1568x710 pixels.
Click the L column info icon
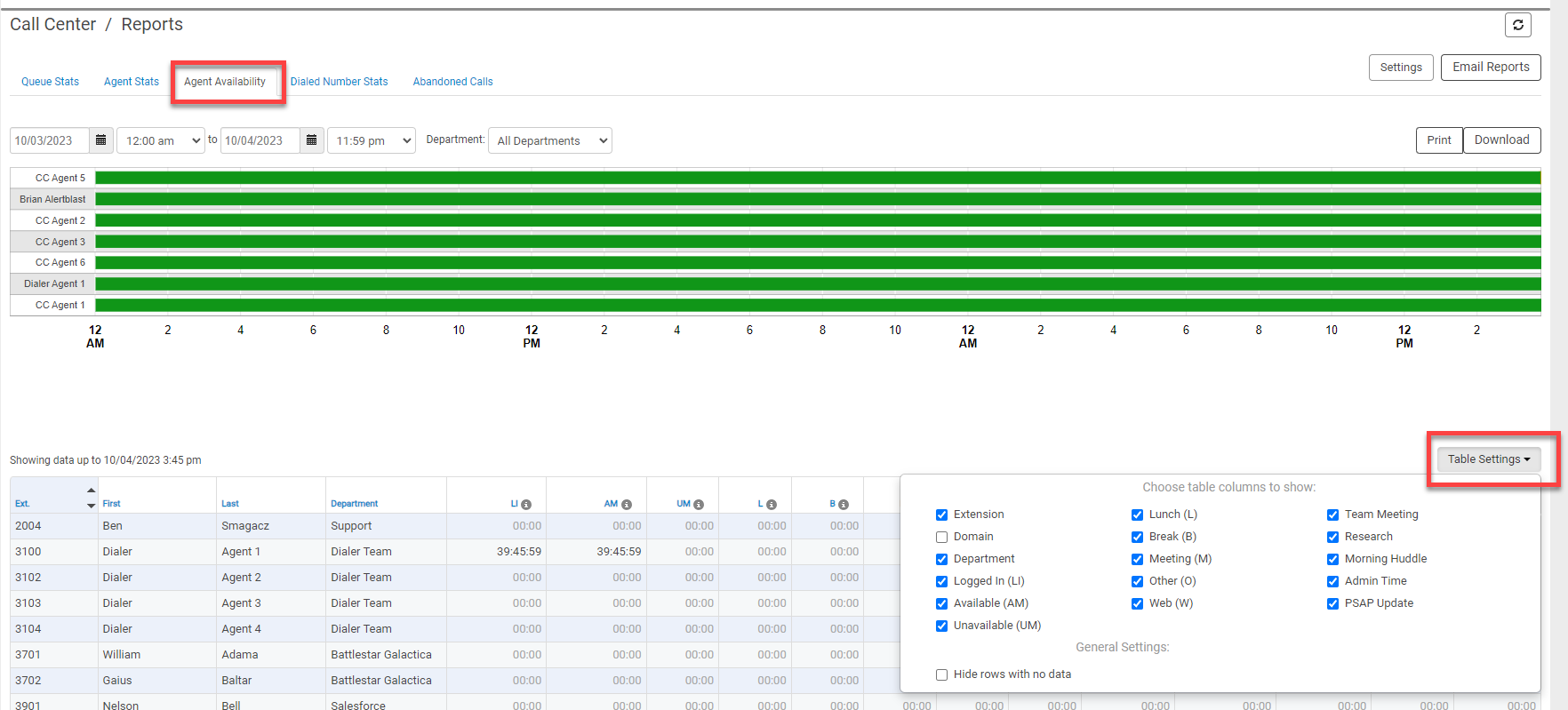pyautogui.click(x=772, y=505)
